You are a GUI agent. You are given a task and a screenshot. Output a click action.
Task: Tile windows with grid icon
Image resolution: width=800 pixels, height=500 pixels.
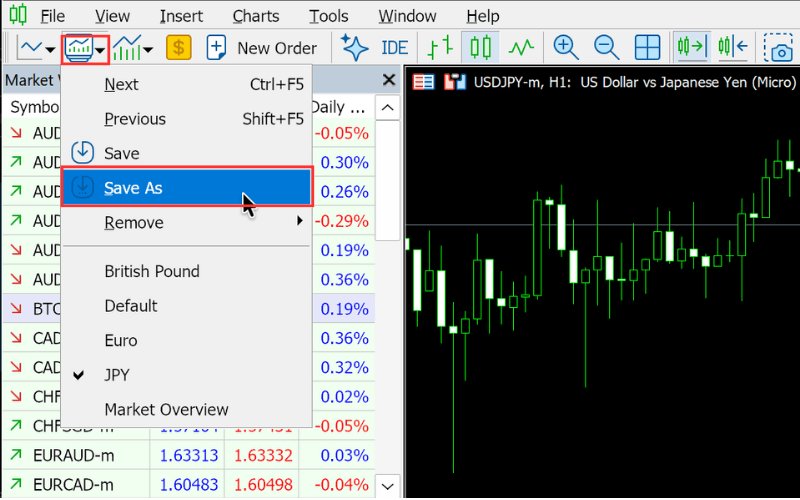647,48
